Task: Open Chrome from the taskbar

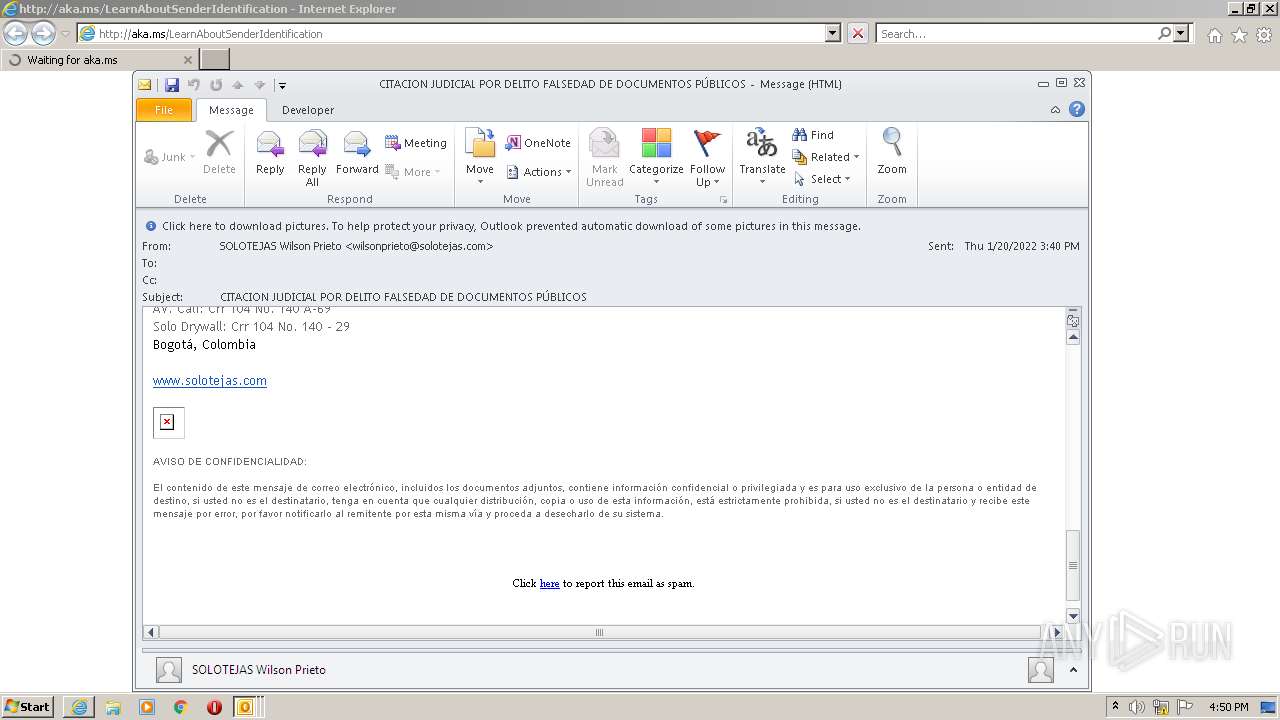Action: coord(181,707)
